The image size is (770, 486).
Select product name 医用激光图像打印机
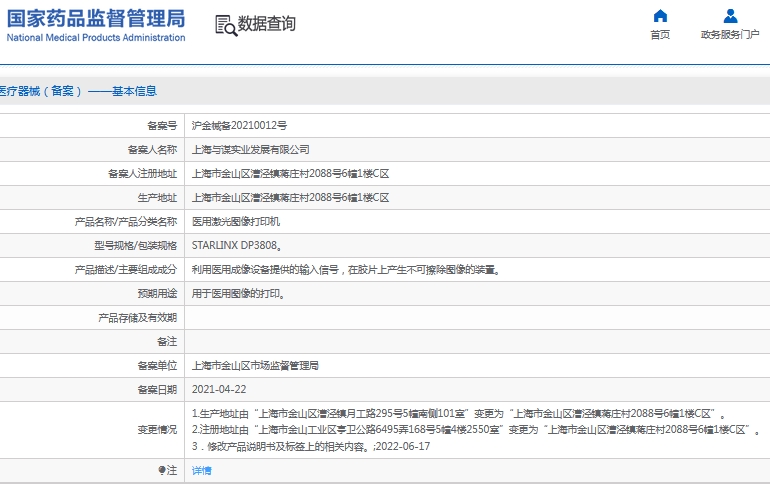(x=236, y=222)
